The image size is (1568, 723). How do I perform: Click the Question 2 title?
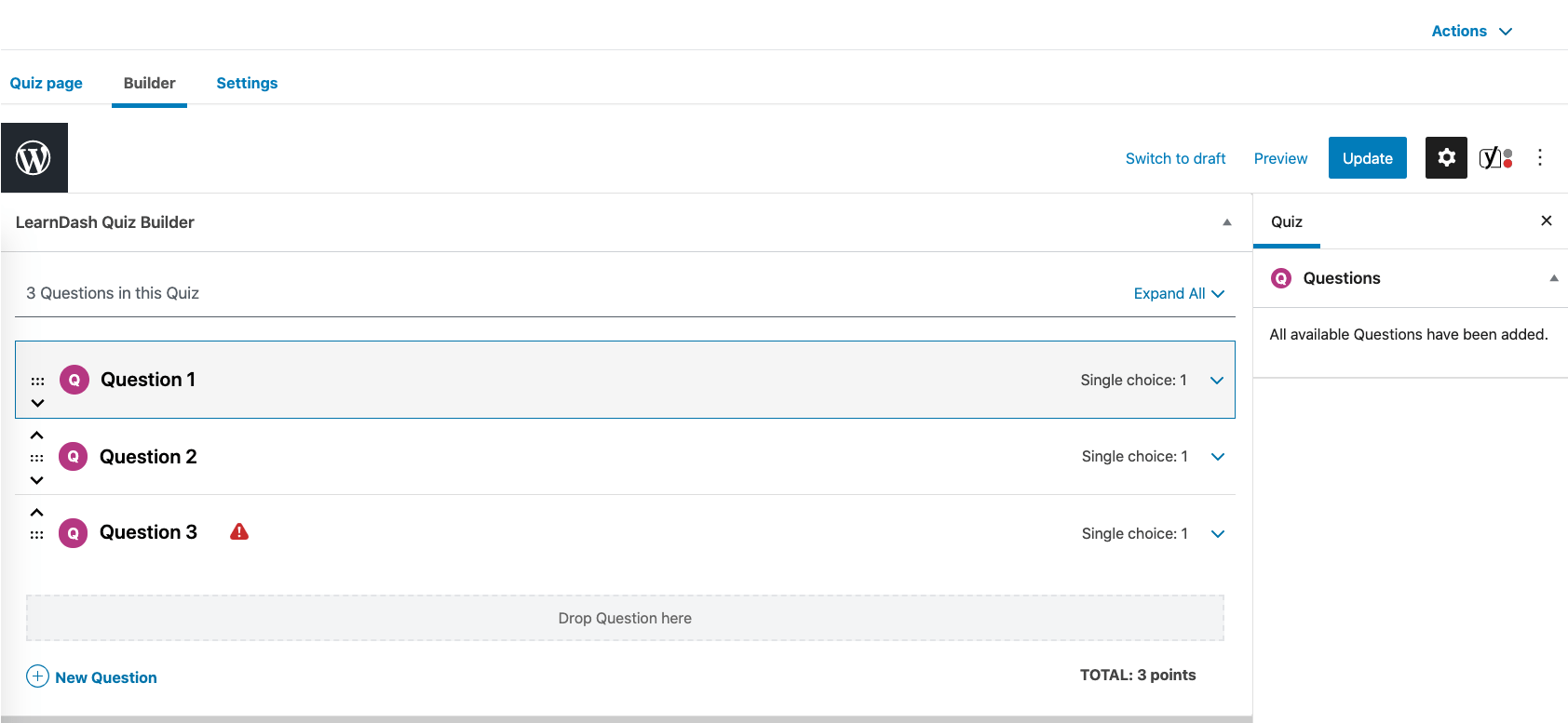click(148, 457)
